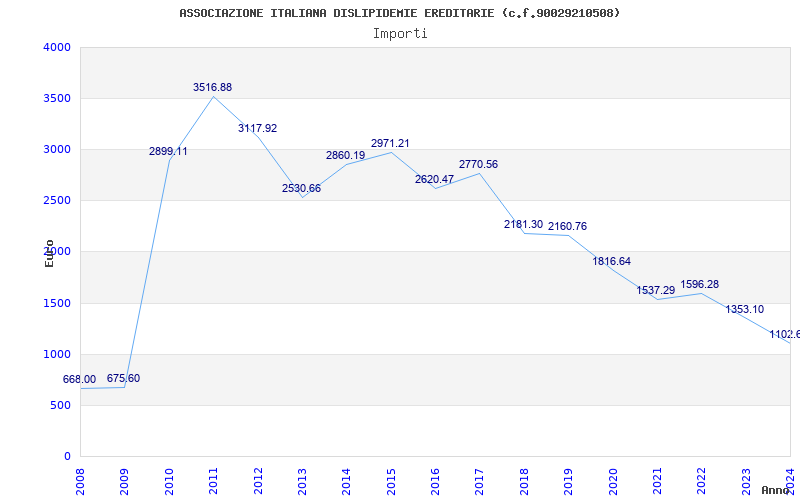Click the 3117.92 data label
Image resolution: width=800 pixels, height=500 pixels.
pos(257,129)
